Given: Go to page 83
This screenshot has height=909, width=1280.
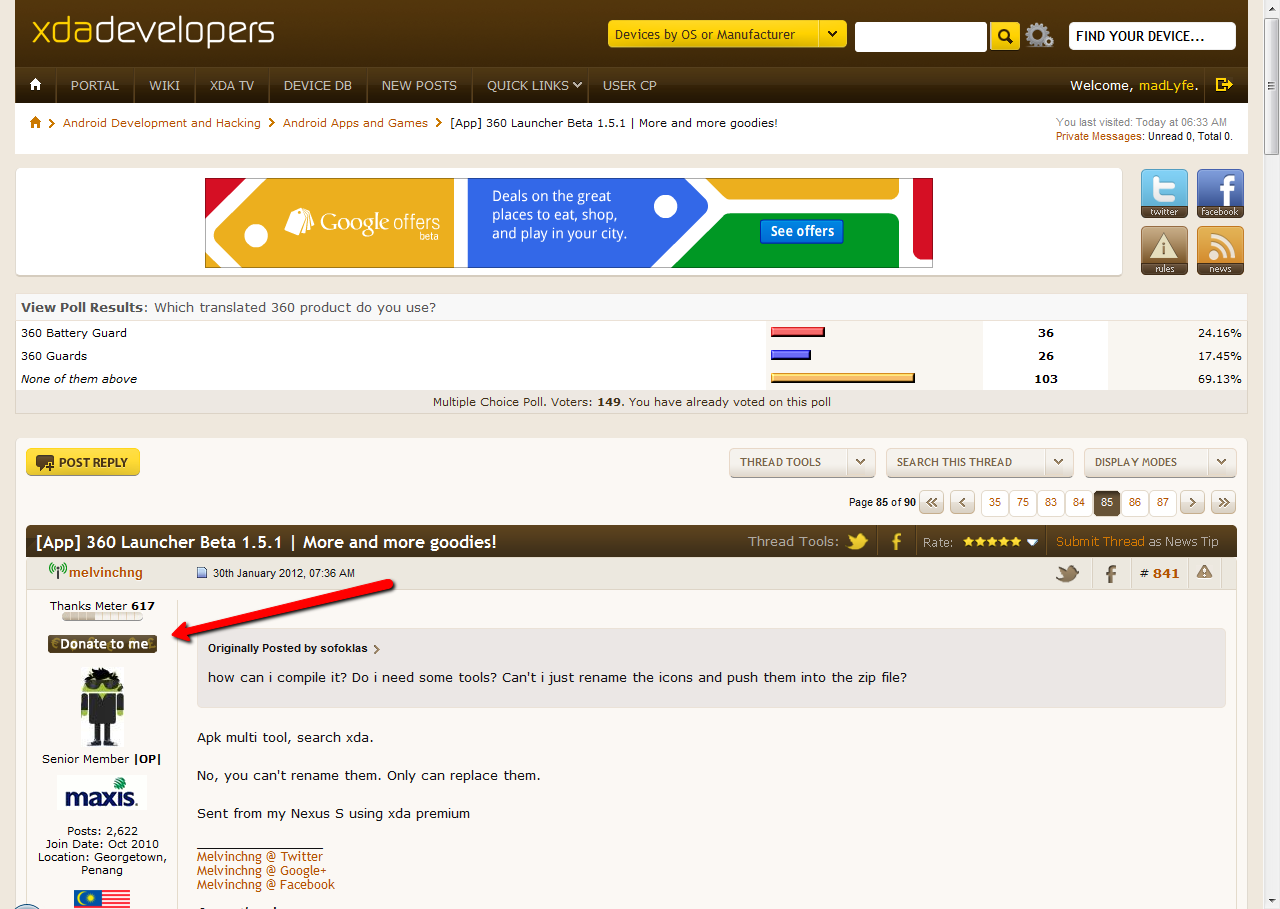Looking at the screenshot, I should (x=1050, y=502).
